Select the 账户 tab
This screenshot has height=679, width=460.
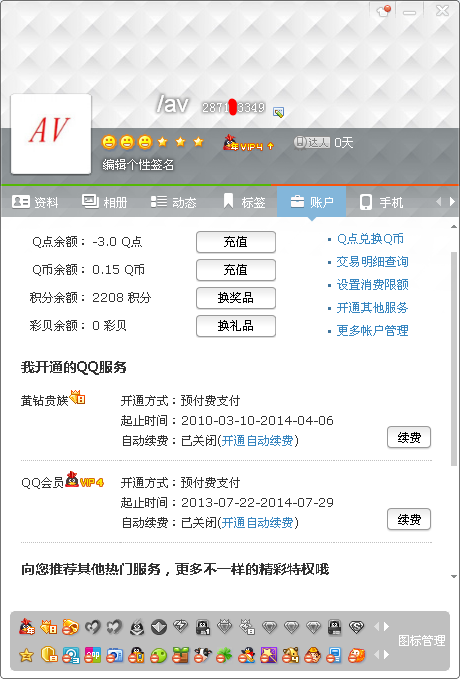click(311, 202)
